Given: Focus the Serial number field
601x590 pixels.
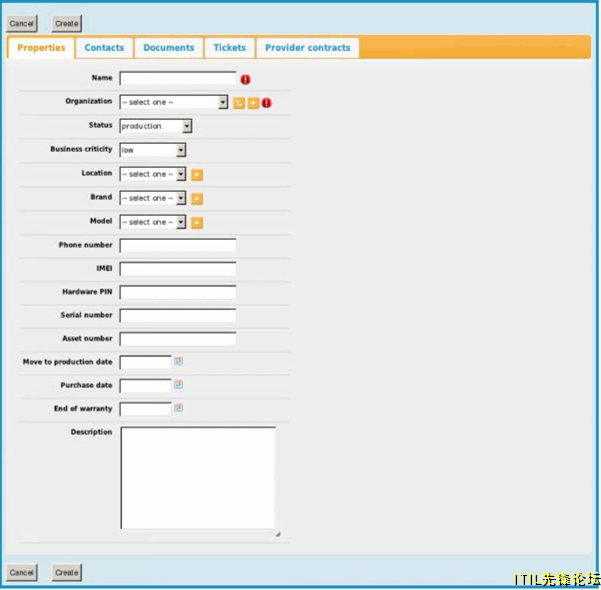Looking at the screenshot, I should click(x=178, y=316).
